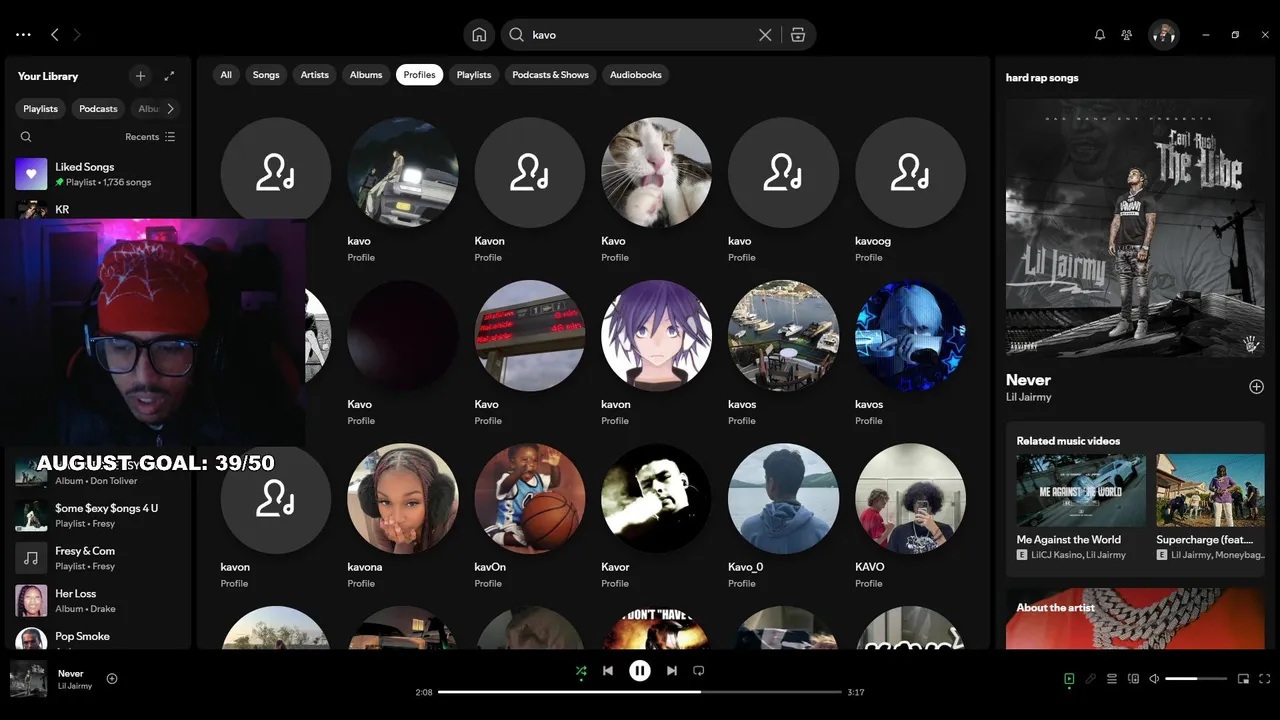Open the kavOn basketball profile
The height and width of the screenshot is (720, 1280).
pos(530,516)
